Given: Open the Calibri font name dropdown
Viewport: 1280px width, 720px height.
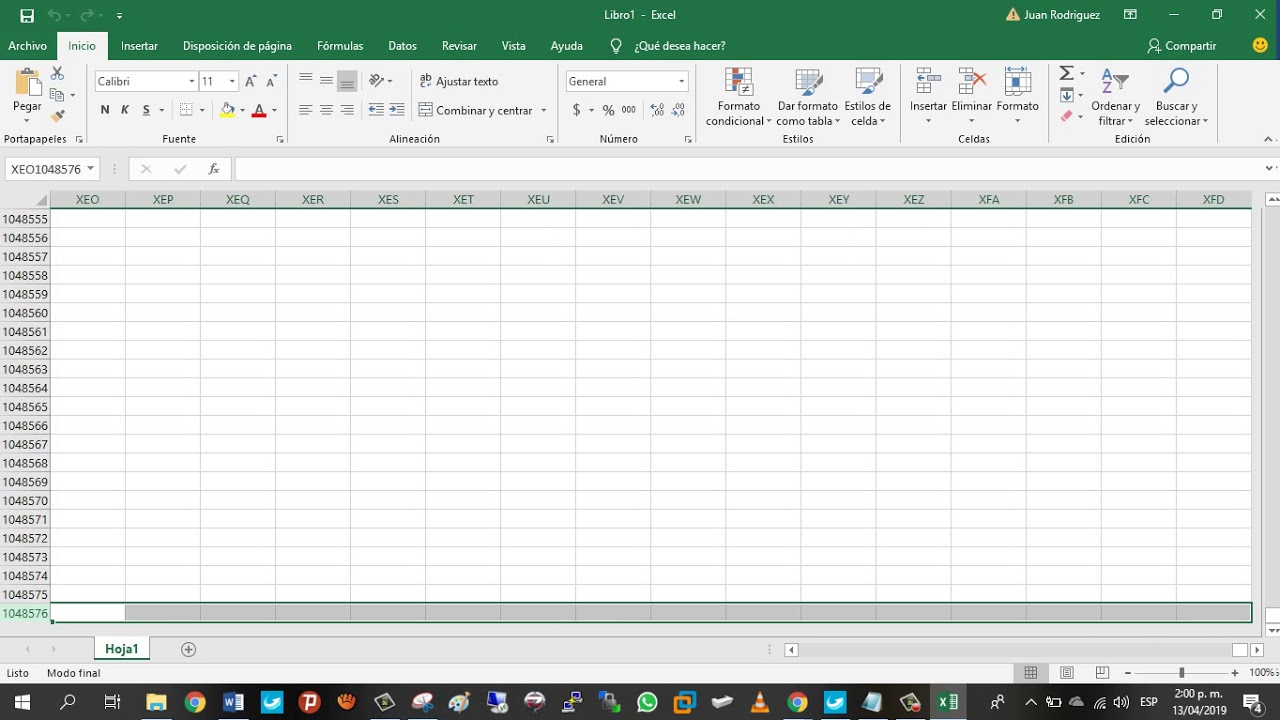Looking at the screenshot, I should (191, 81).
